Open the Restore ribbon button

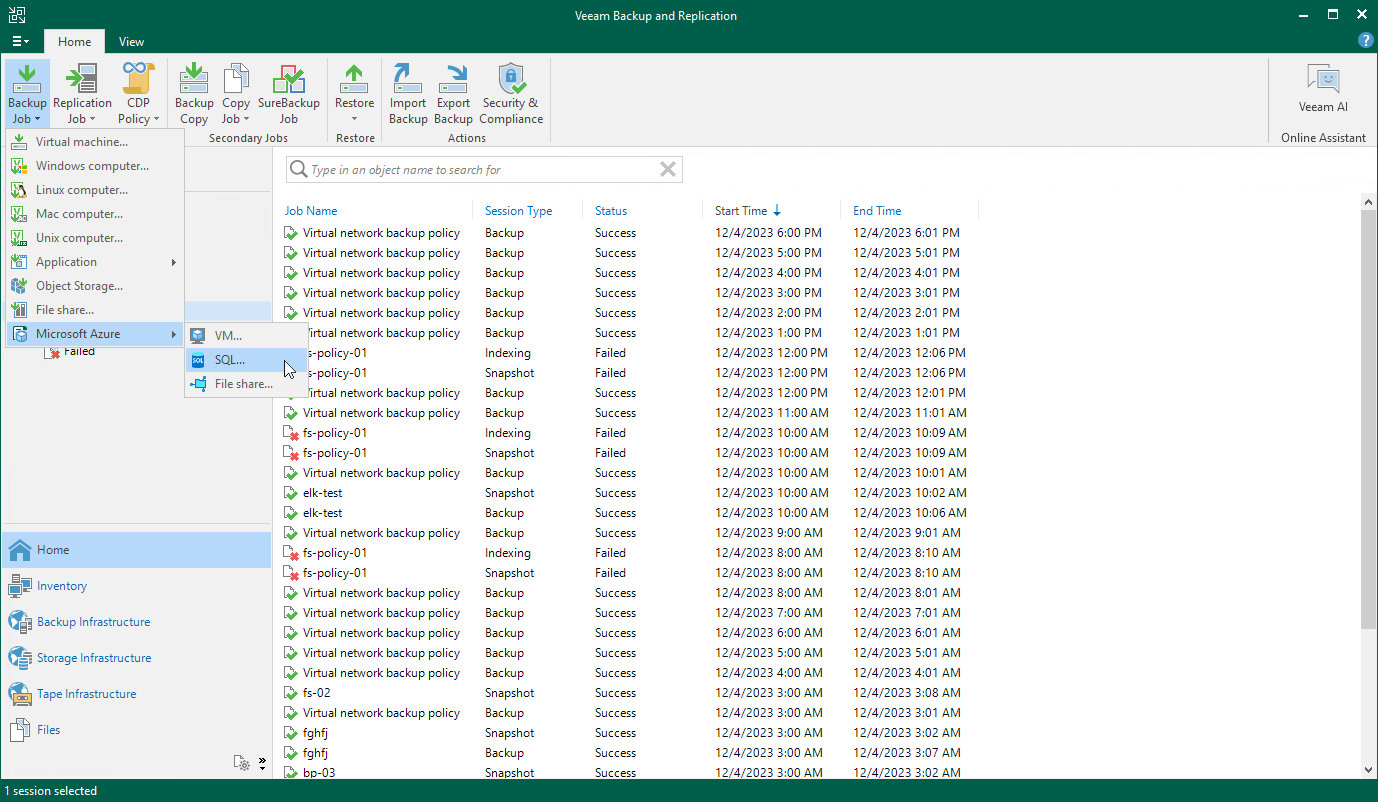(x=354, y=93)
